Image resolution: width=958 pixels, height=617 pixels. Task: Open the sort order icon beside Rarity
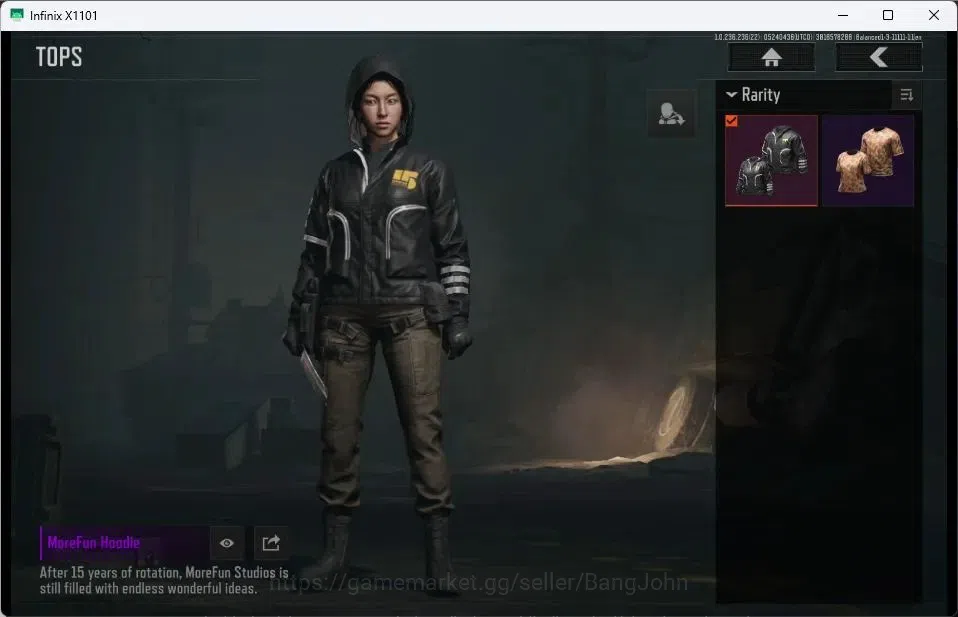907,95
